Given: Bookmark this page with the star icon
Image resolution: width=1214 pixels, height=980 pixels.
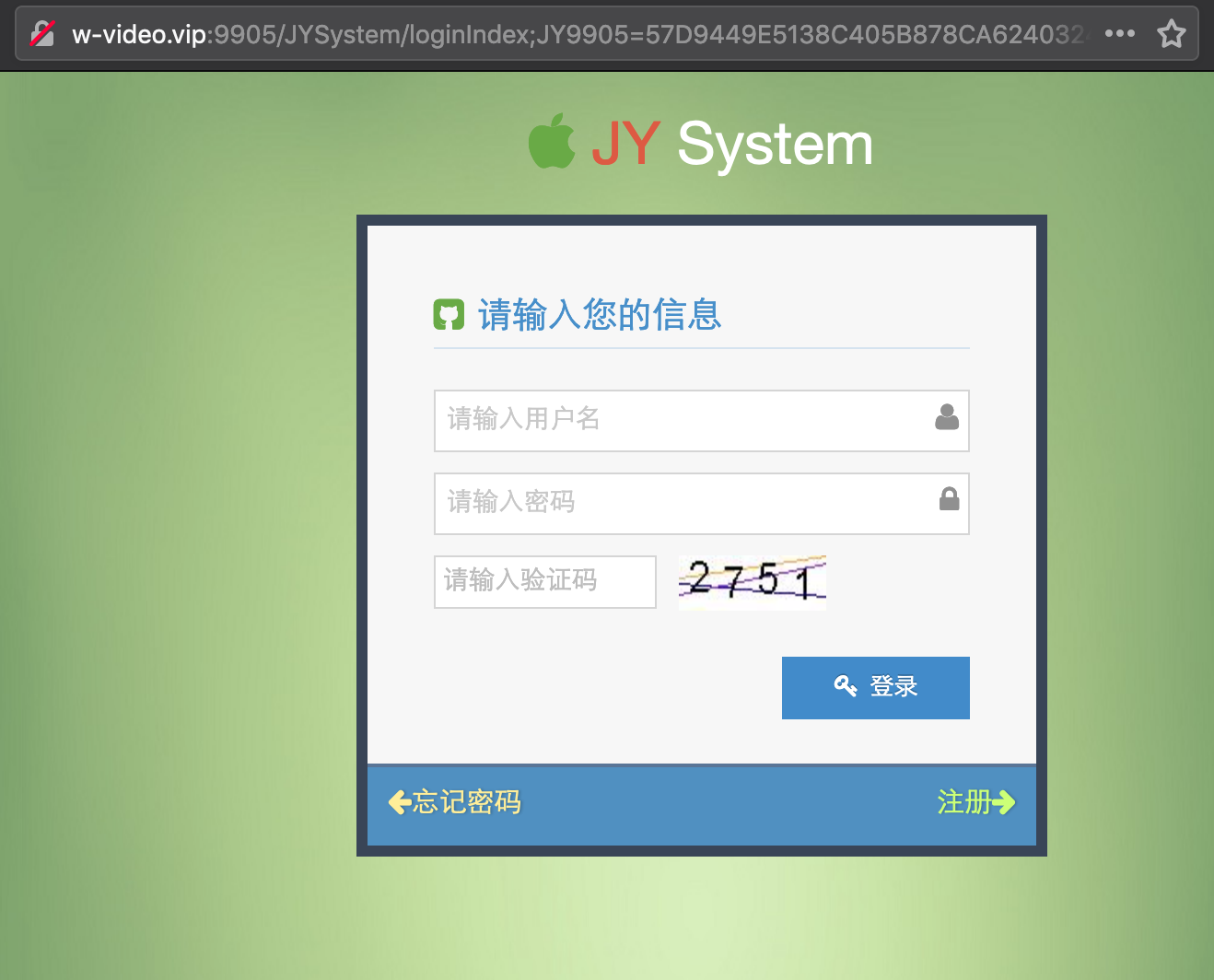Looking at the screenshot, I should 1172,34.
